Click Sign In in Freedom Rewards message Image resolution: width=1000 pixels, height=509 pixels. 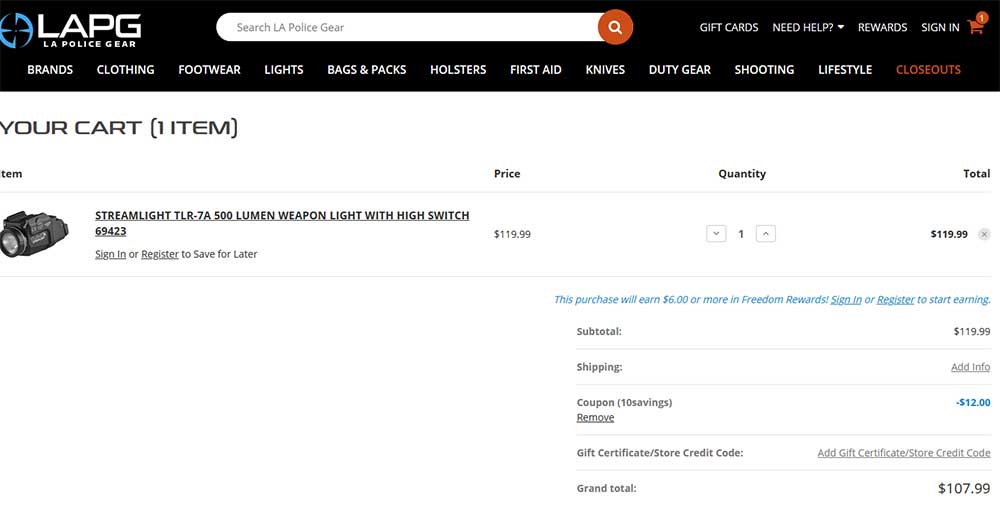point(846,299)
